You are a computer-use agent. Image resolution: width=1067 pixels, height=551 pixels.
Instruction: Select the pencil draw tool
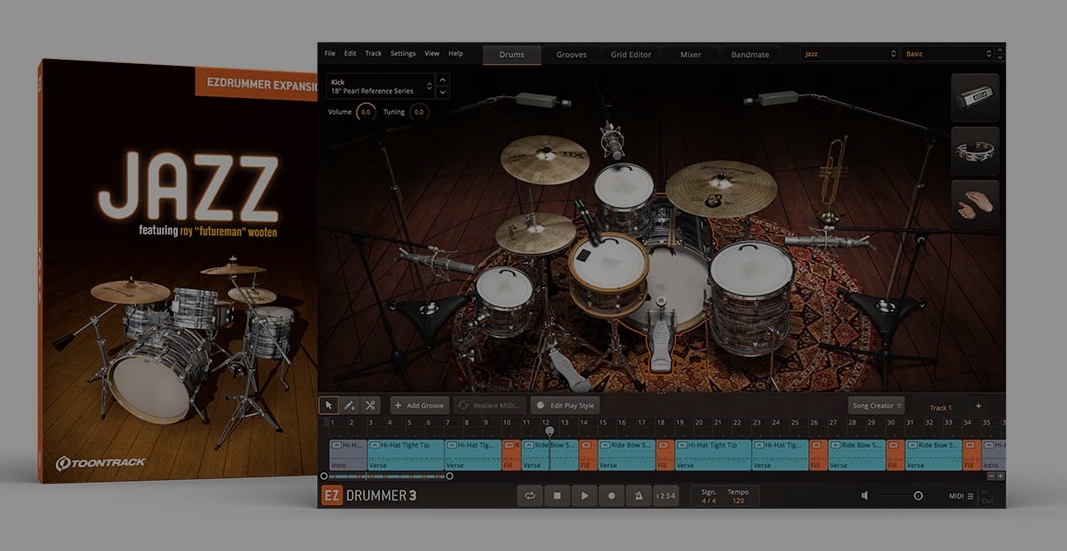(349, 405)
